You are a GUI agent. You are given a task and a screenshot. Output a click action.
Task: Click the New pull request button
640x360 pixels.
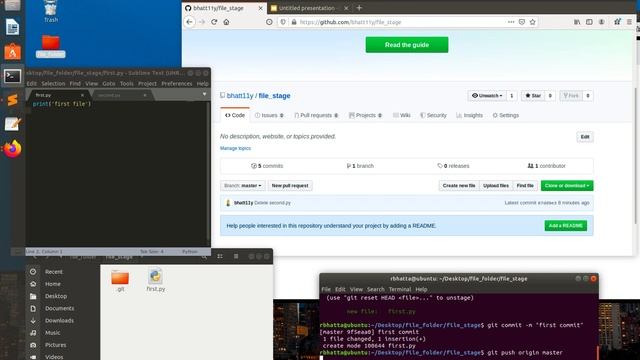click(x=290, y=186)
